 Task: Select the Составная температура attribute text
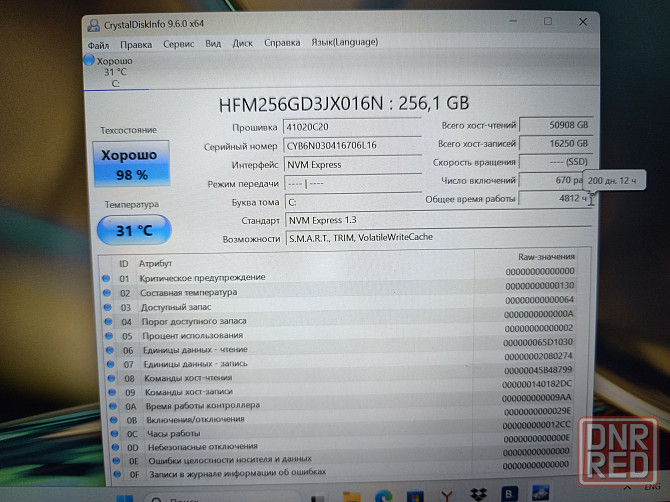pos(188,293)
